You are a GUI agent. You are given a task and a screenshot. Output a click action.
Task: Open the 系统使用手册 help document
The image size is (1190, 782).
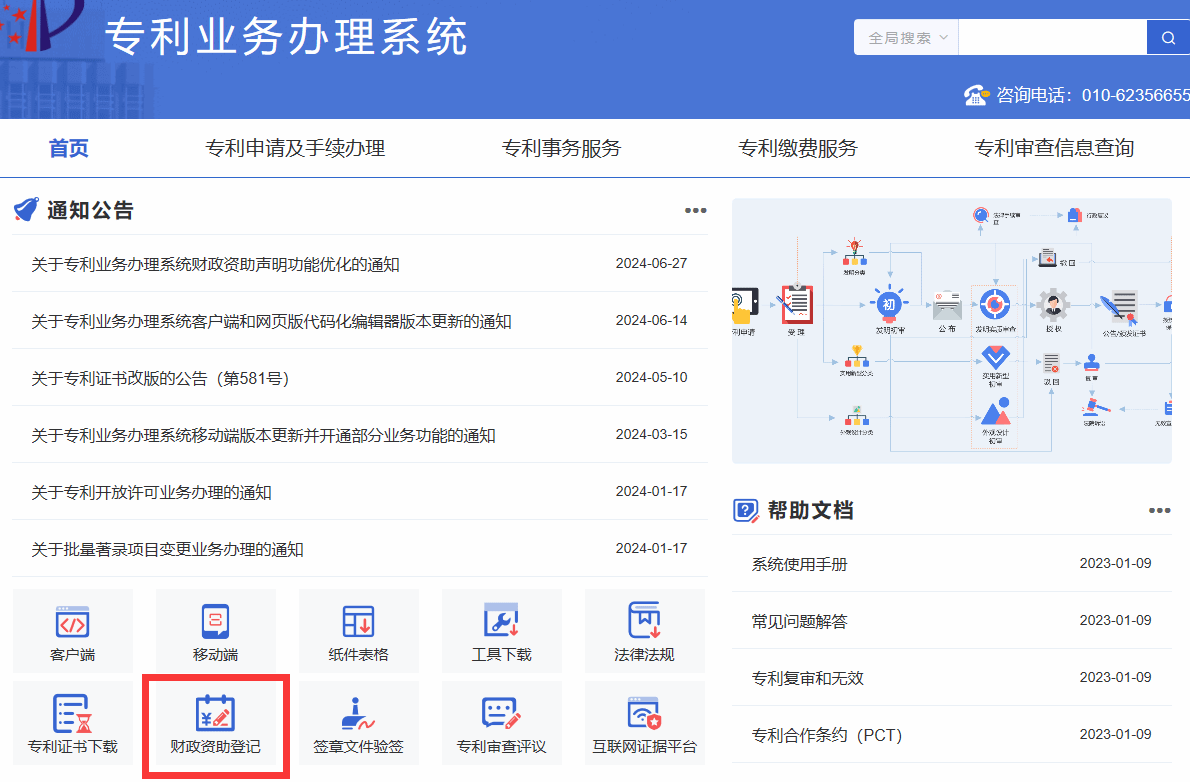(x=799, y=564)
